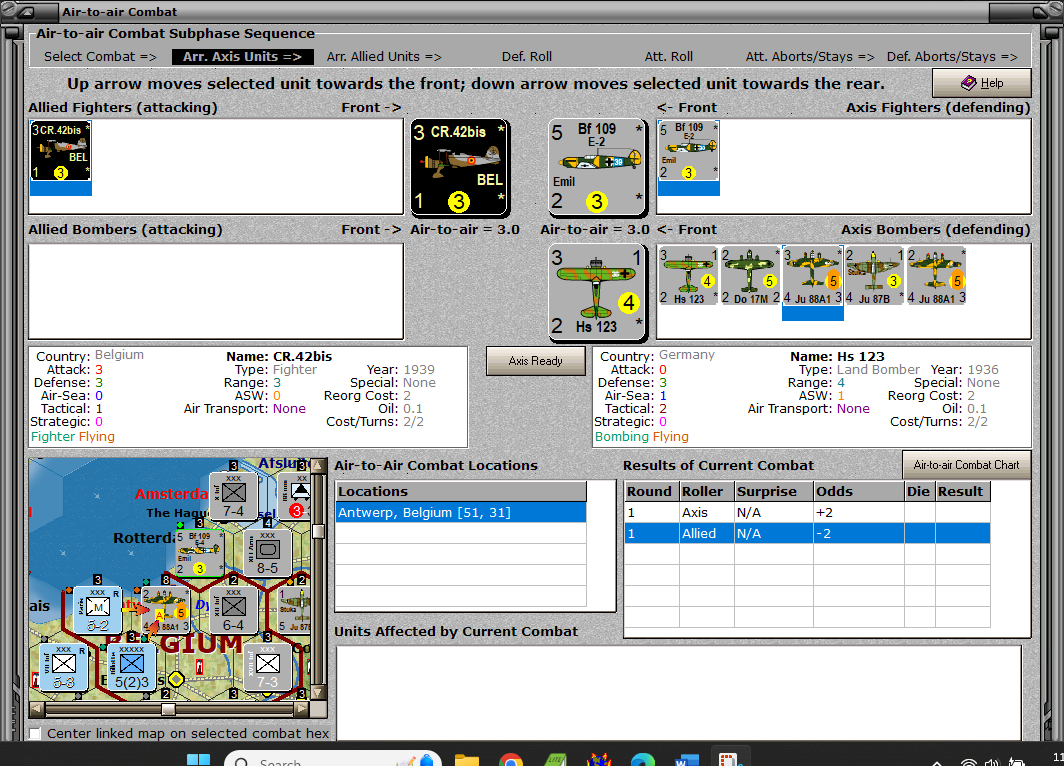This screenshot has width=1064, height=766.
Task: Select the Ju 87B Stuka bomber counter
Action: point(874,275)
